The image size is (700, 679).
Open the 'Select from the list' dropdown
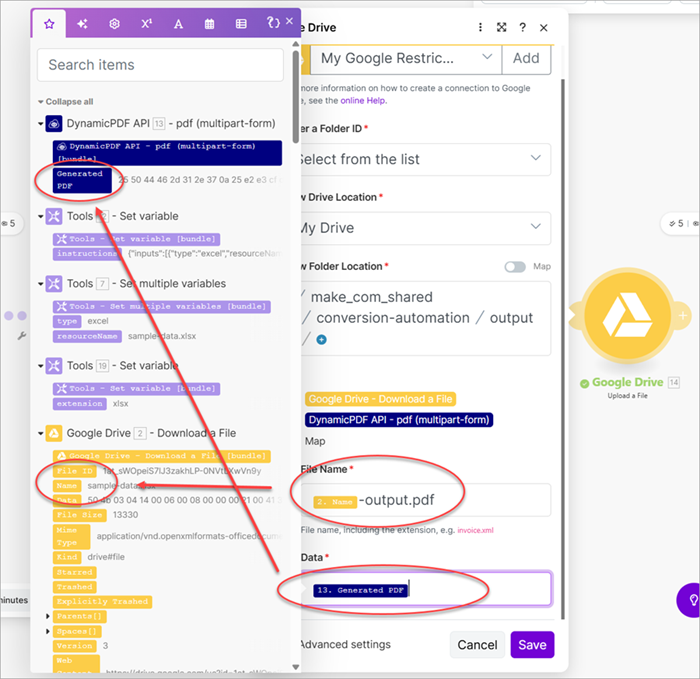point(422,158)
